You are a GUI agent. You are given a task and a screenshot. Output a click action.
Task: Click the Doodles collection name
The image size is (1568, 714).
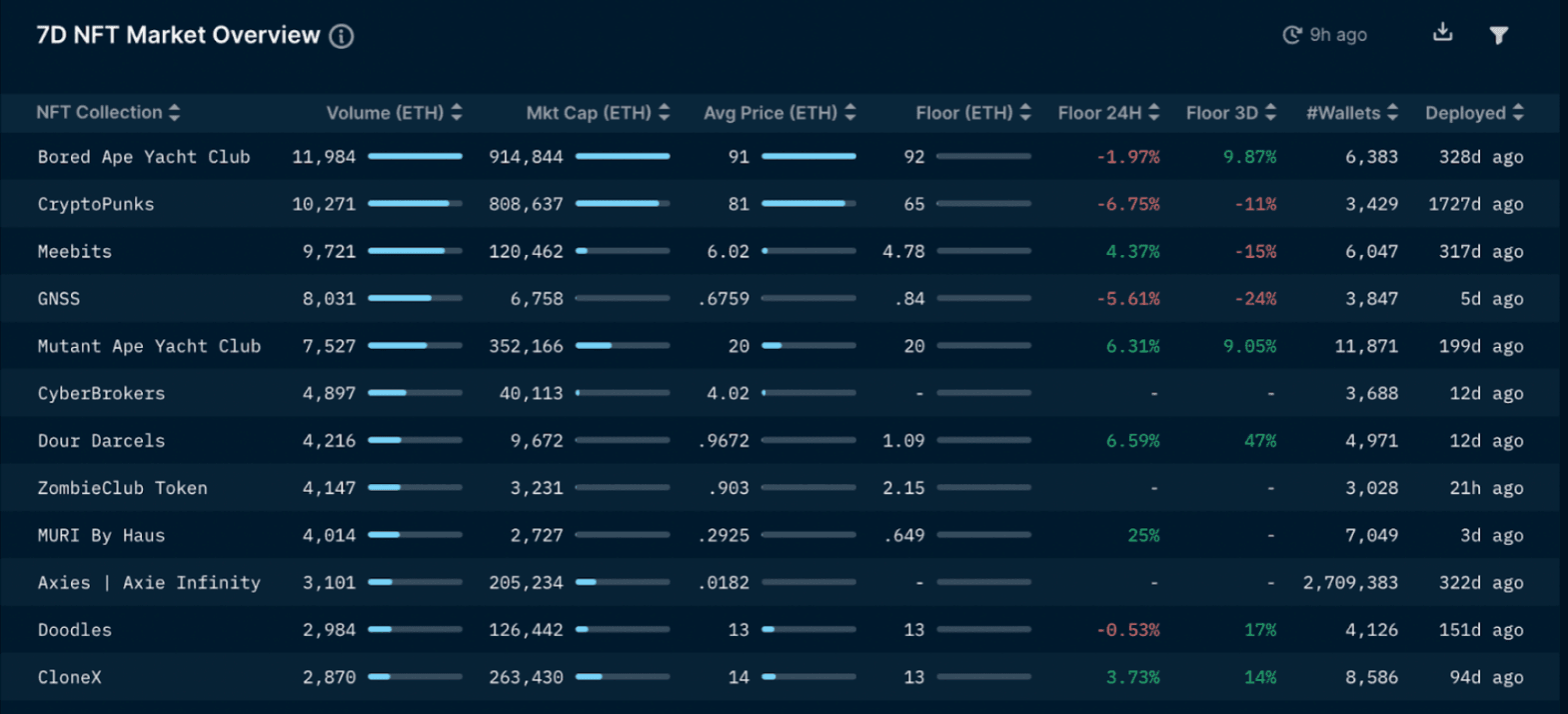click(x=75, y=630)
